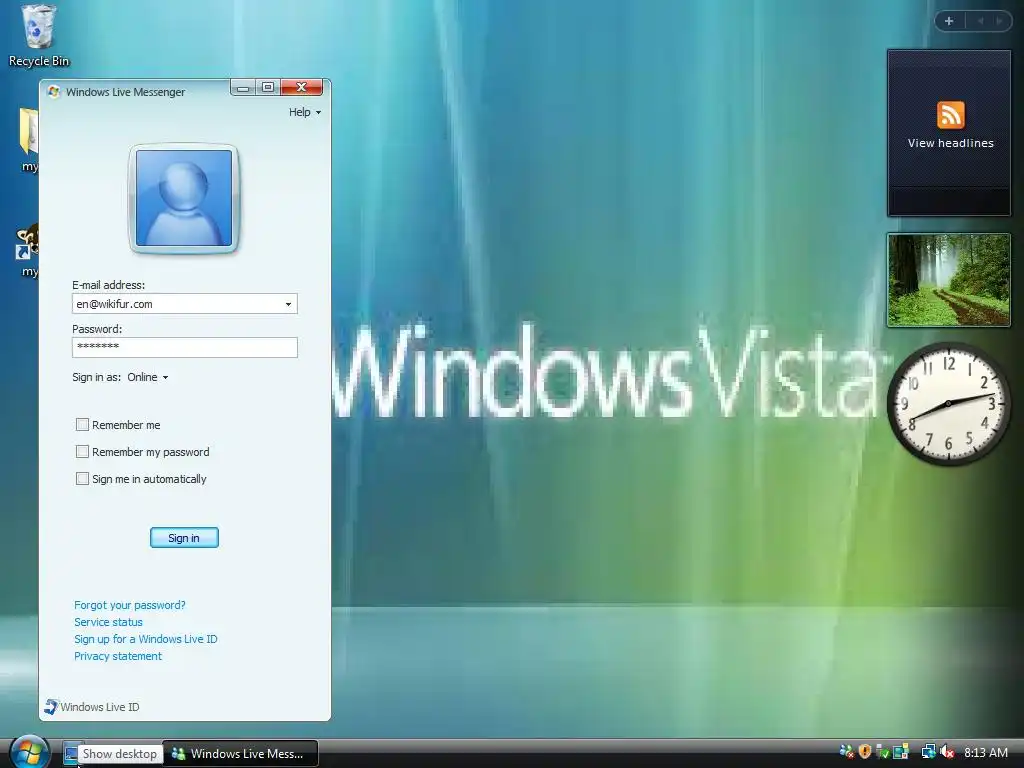The image size is (1024, 768).
Task: Click the forest picture slideshow gadget
Action: pyautogui.click(x=948, y=280)
